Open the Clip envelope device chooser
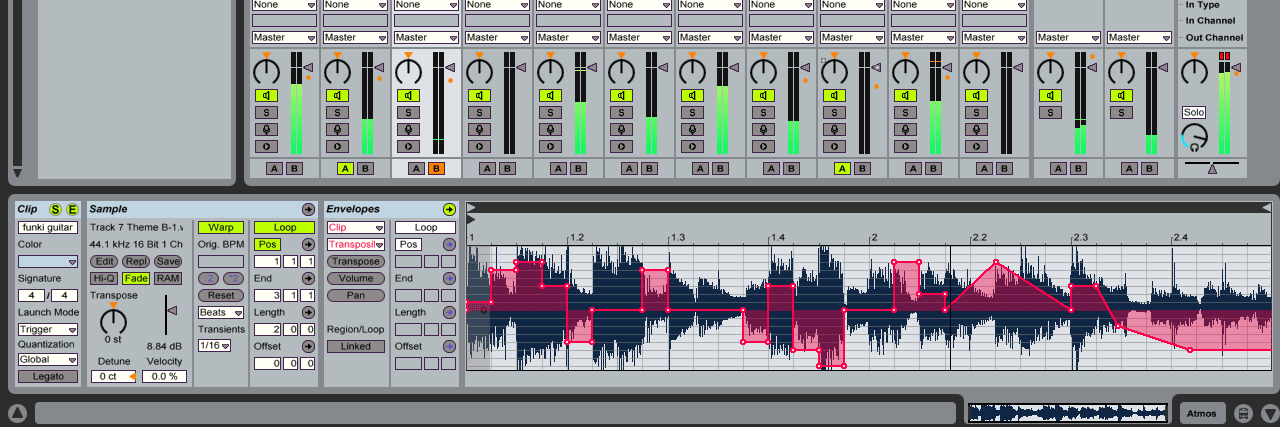The image size is (1280, 427). pos(356,227)
